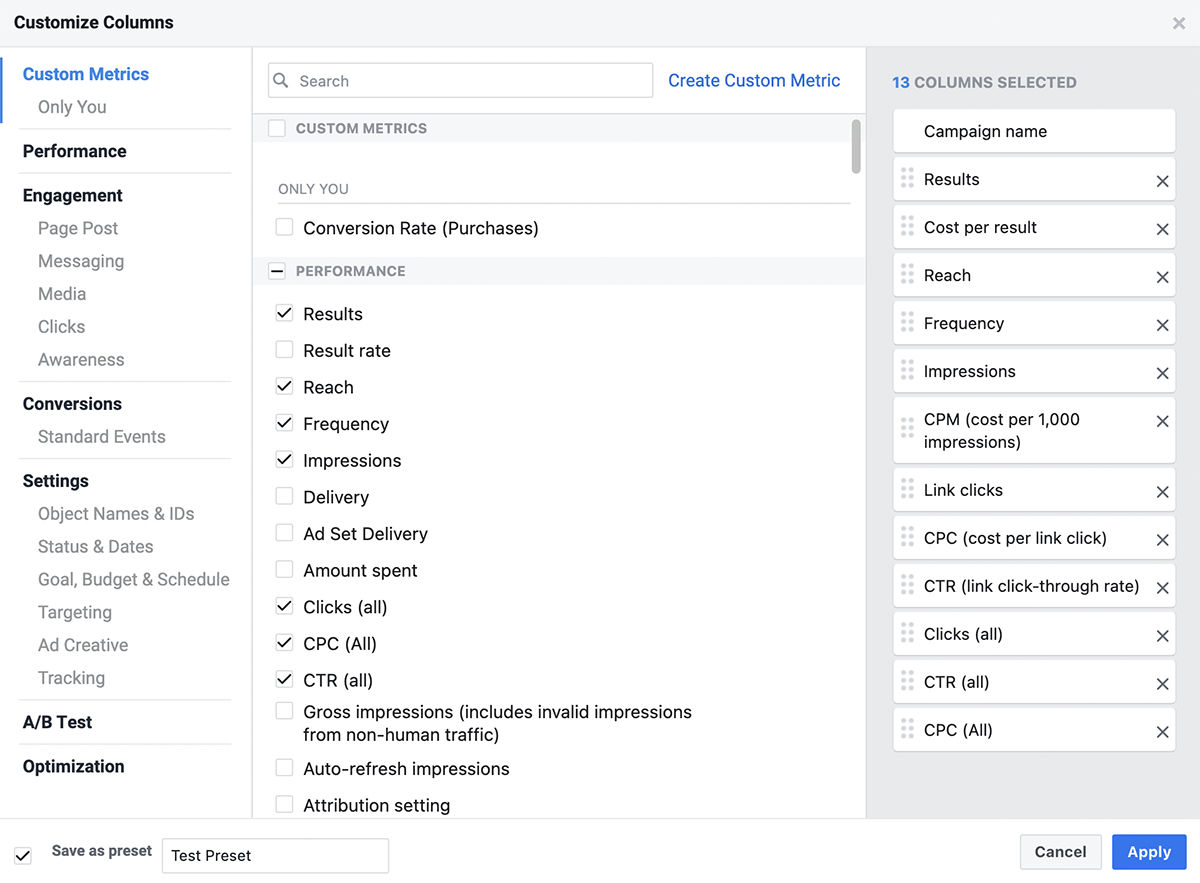Open the Tracking subcategory

(x=71, y=678)
